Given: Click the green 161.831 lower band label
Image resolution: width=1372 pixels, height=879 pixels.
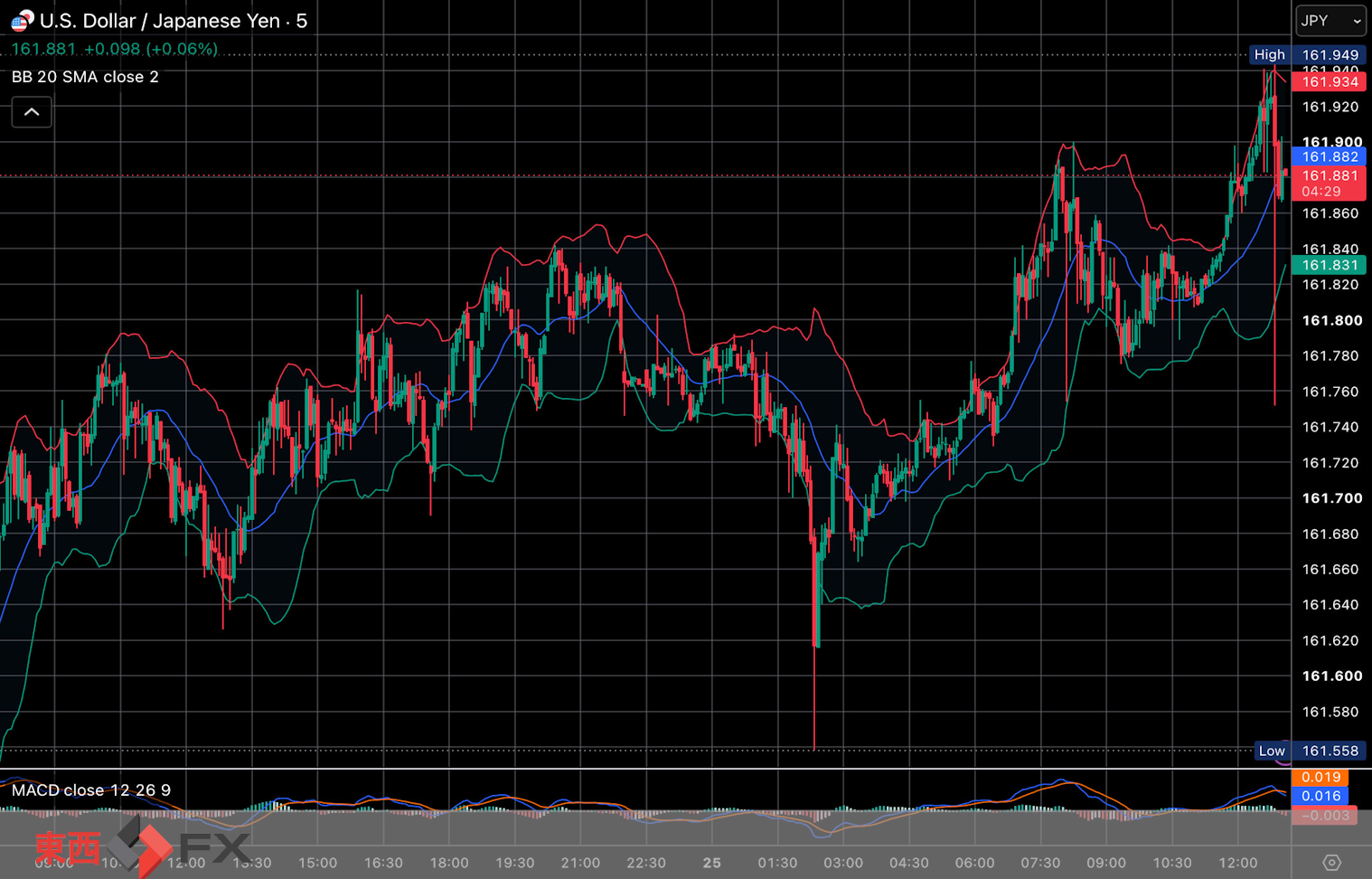Looking at the screenshot, I should [1329, 265].
